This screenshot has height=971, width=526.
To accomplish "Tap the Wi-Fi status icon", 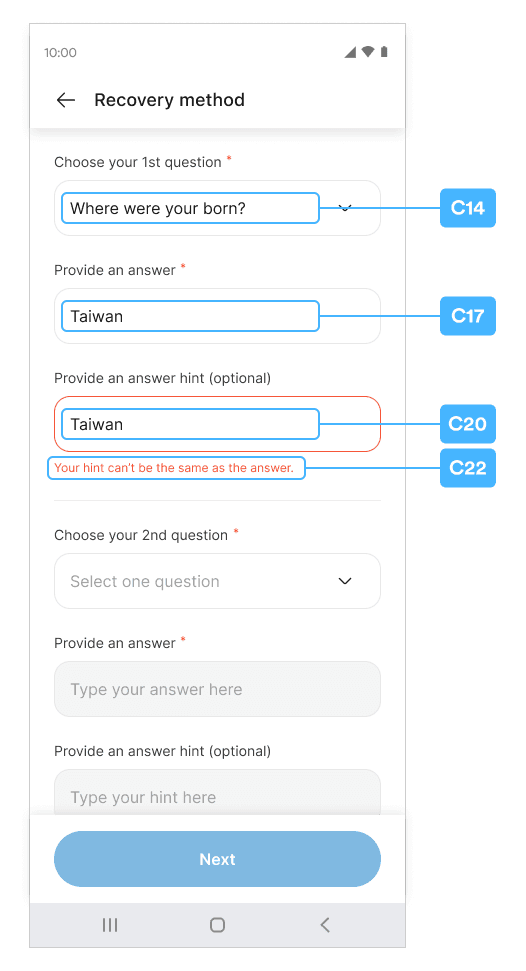I will [368, 52].
